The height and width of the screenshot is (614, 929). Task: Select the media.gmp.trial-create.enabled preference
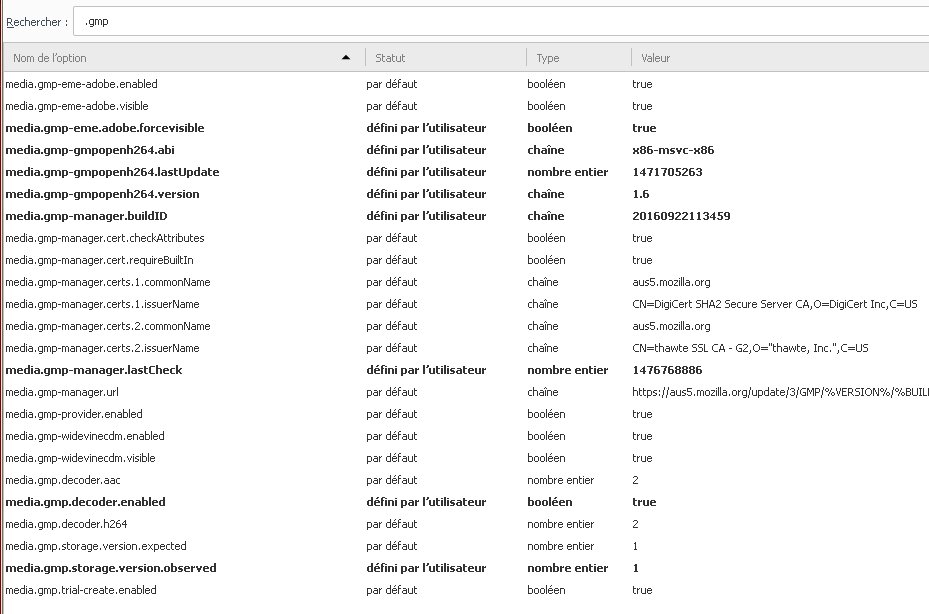(81, 590)
